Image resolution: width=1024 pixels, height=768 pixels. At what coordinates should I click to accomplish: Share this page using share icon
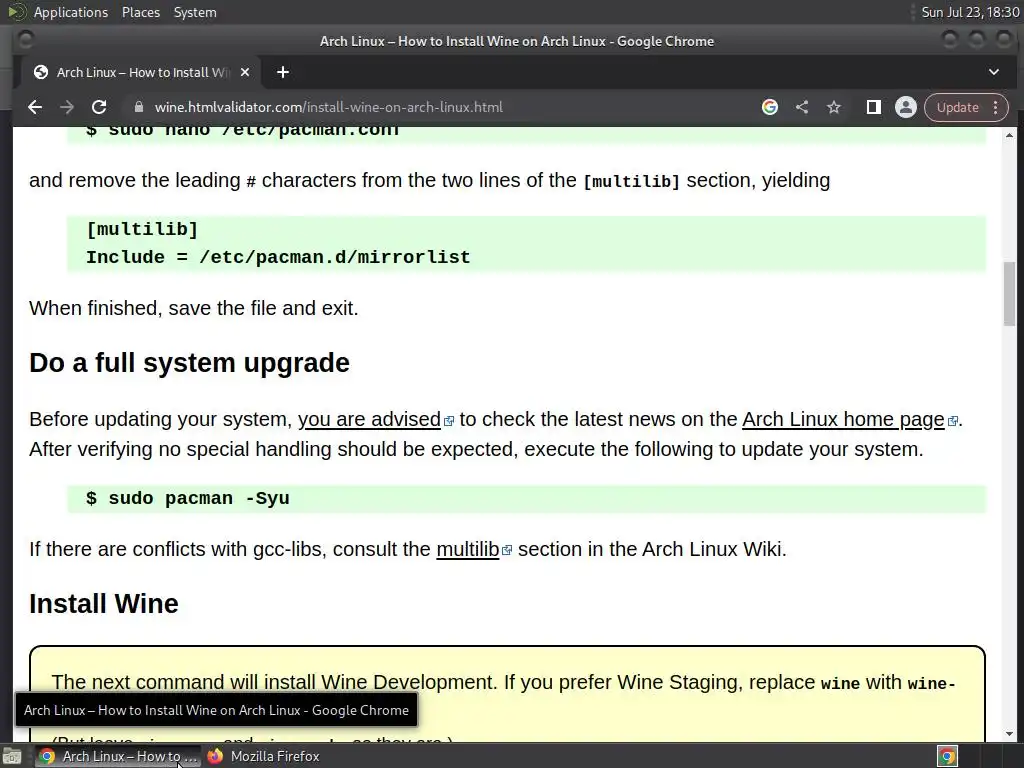coord(802,107)
